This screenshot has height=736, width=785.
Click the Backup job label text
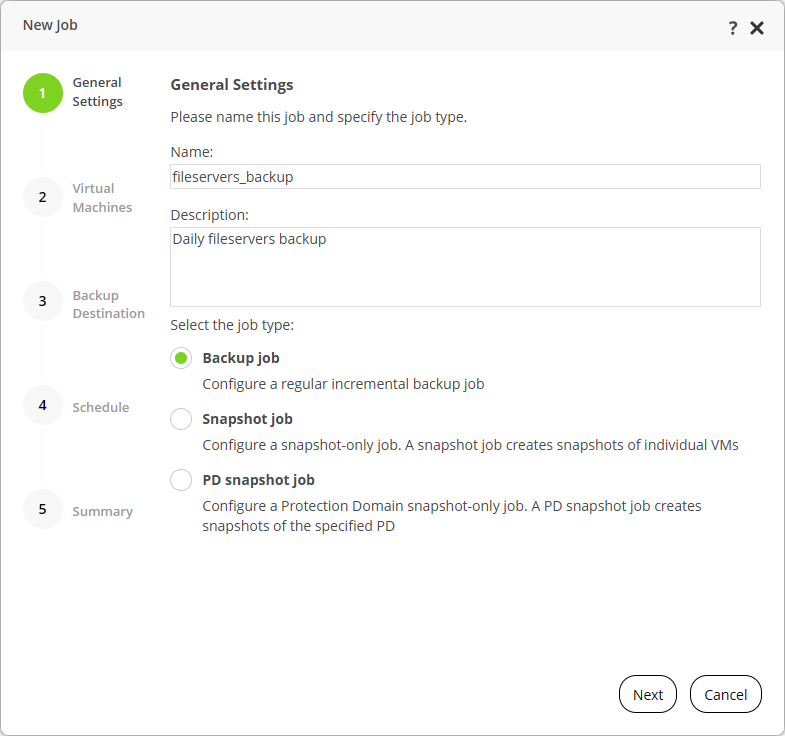[241, 358]
